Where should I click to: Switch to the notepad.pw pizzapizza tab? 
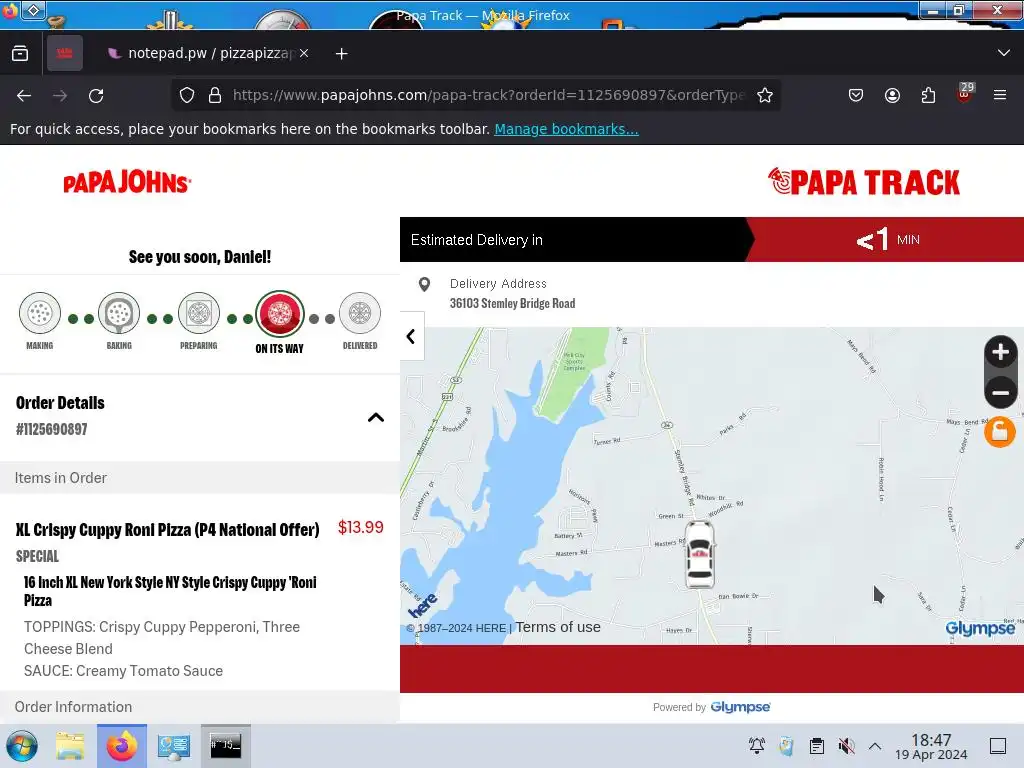[201, 54]
